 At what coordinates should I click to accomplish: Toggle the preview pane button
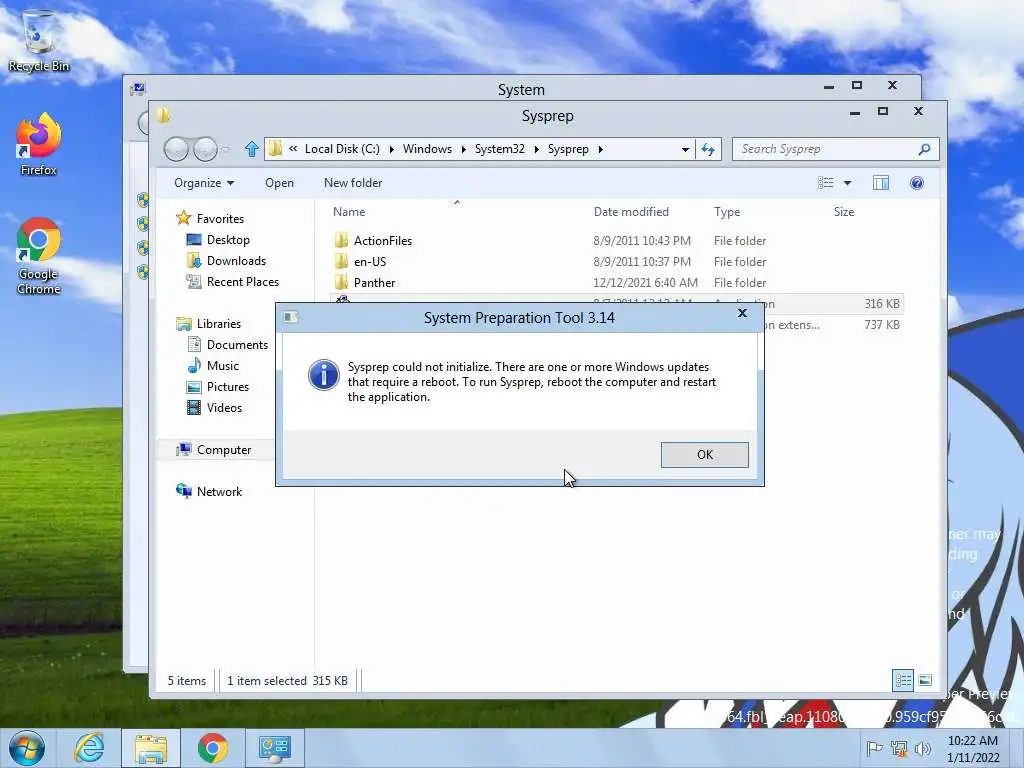[x=881, y=183]
